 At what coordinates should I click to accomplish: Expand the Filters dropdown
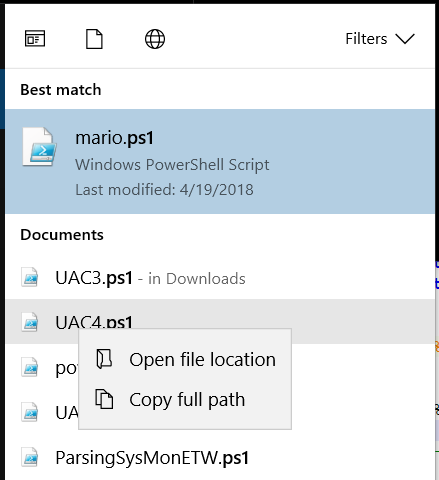point(380,39)
